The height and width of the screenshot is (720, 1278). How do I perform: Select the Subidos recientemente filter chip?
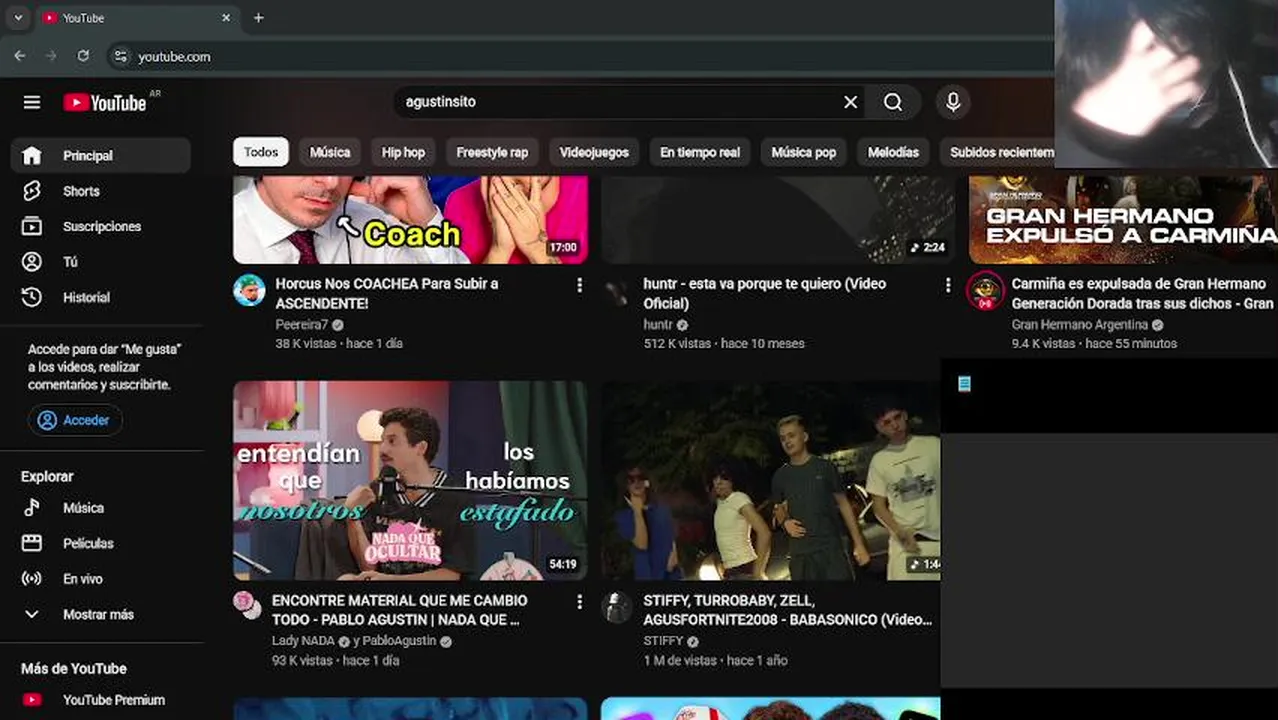pos(997,152)
